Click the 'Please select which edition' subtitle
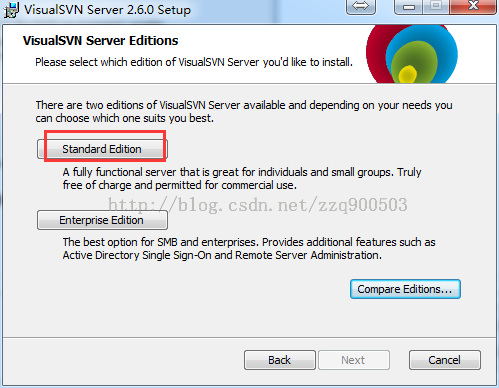499x388 pixels. click(194, 62)
